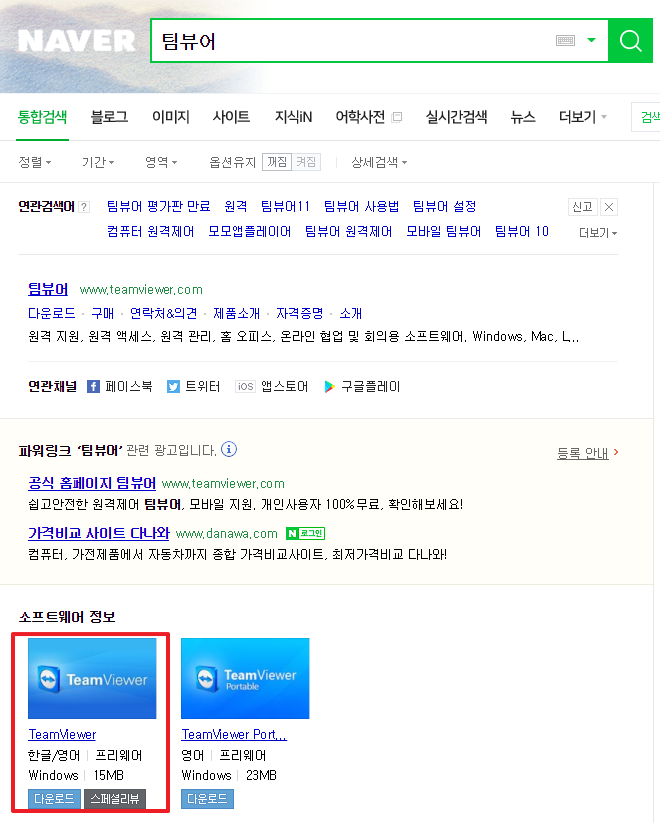The height and width of the screenshot is (823, 660).
Task: Switch to 실시간검색 tab
Action: pos(456,117)
